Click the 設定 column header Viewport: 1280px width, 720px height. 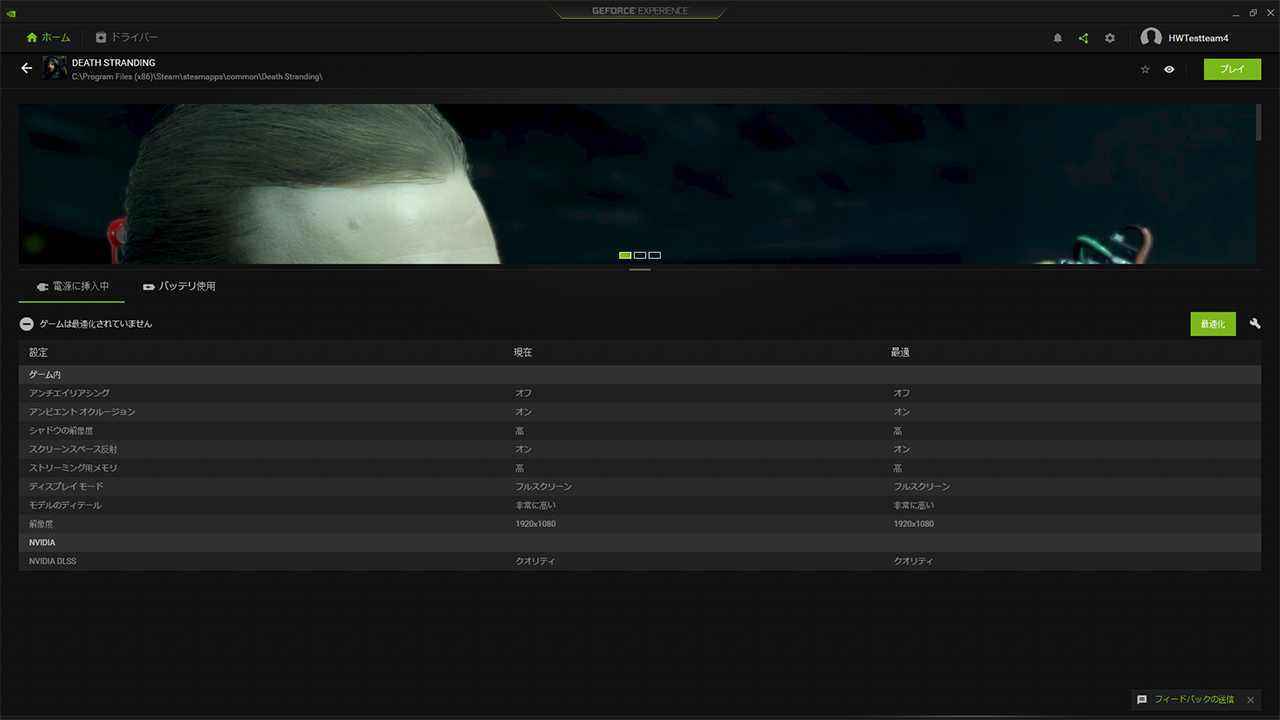point(38,352)
